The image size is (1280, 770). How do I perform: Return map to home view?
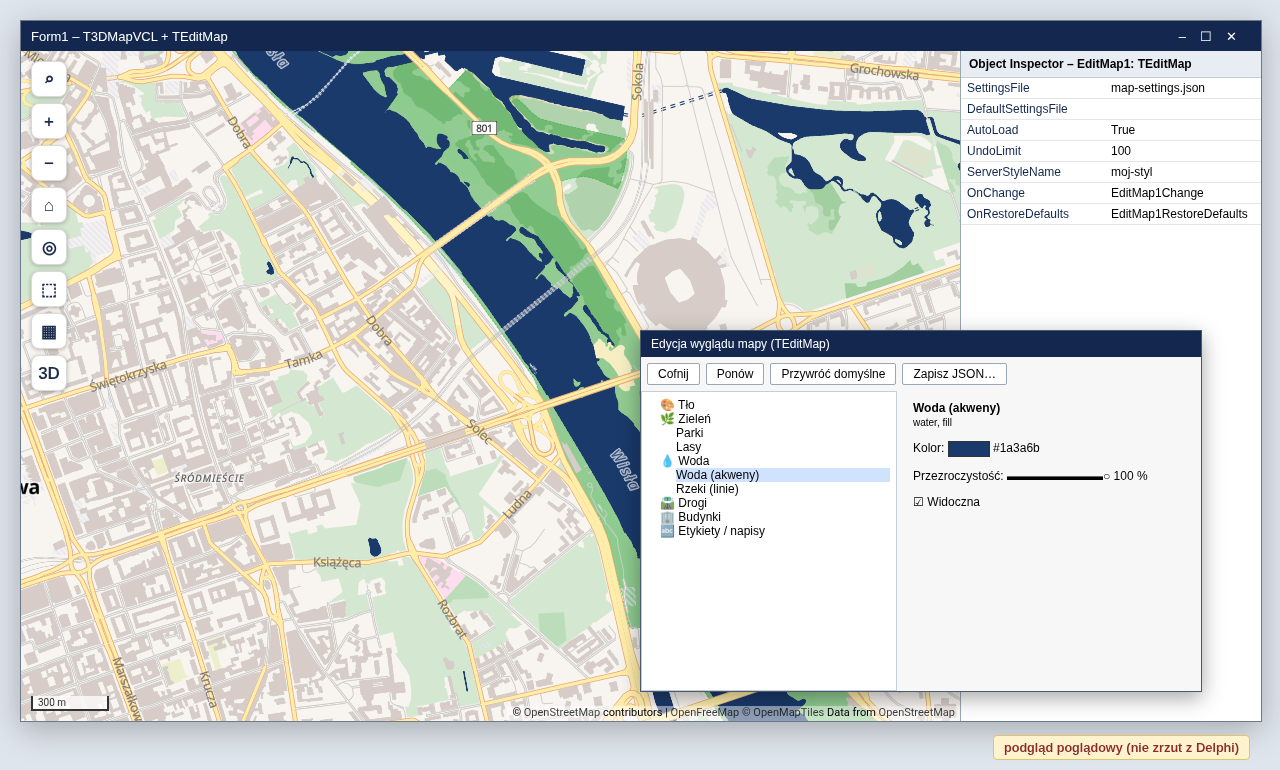tap(49, 205)
